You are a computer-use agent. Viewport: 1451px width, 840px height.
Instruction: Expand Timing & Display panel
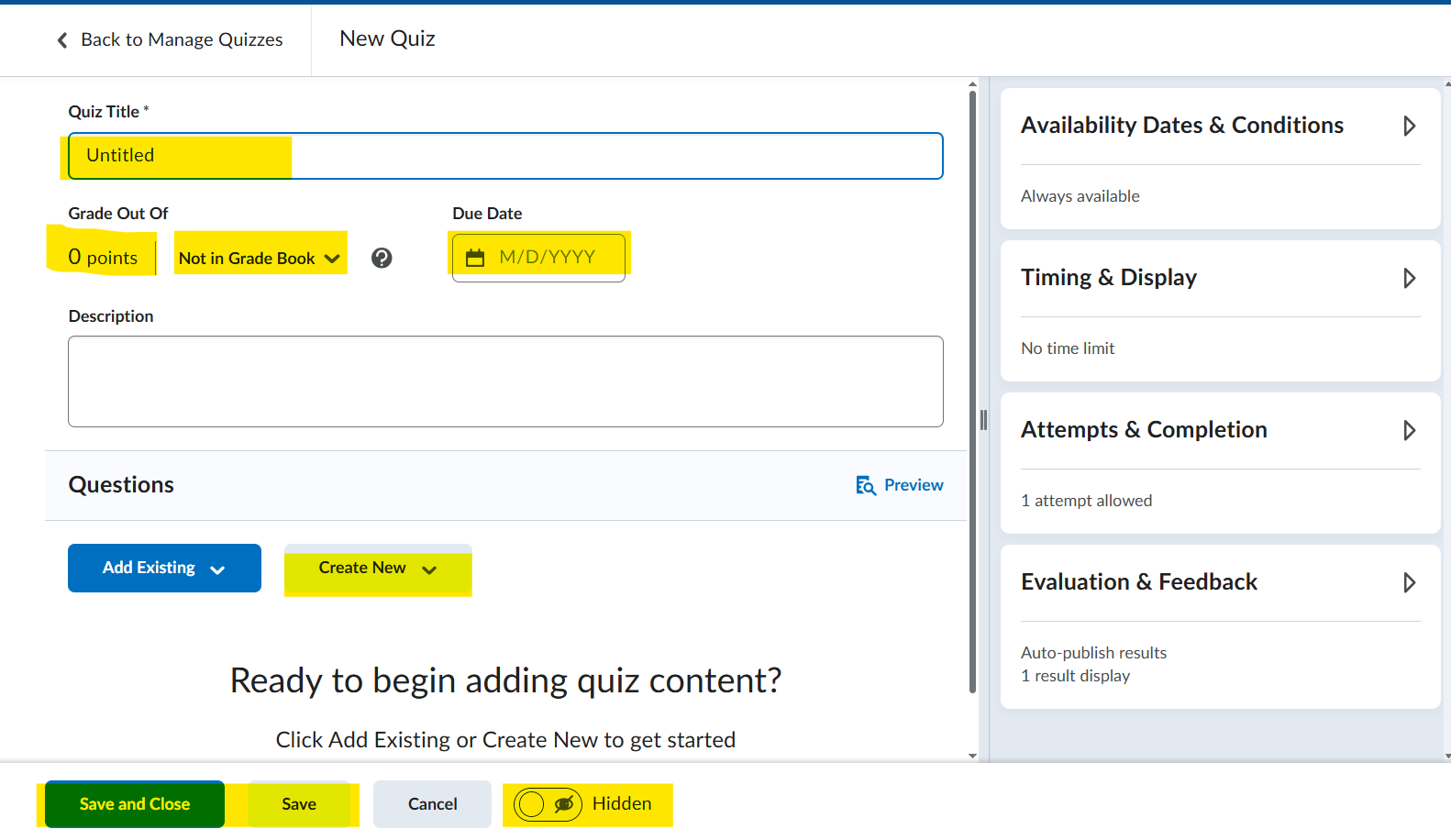coord(1409,278)
